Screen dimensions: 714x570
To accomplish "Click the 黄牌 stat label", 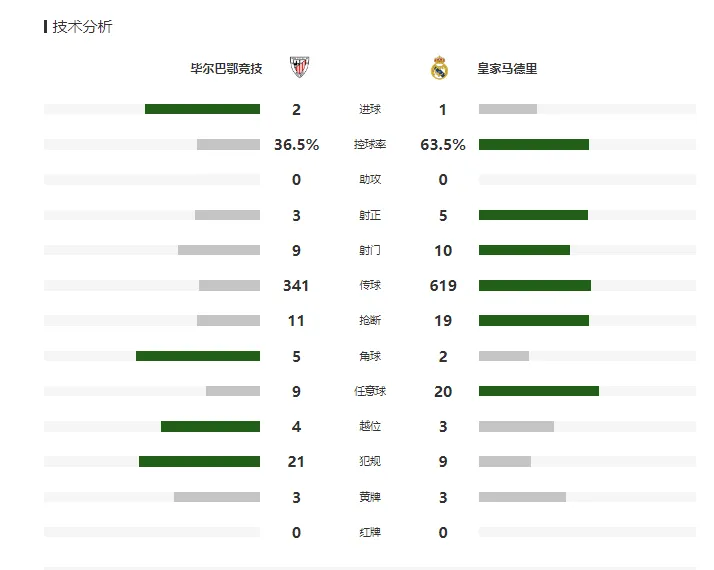I will pos(370,497).
